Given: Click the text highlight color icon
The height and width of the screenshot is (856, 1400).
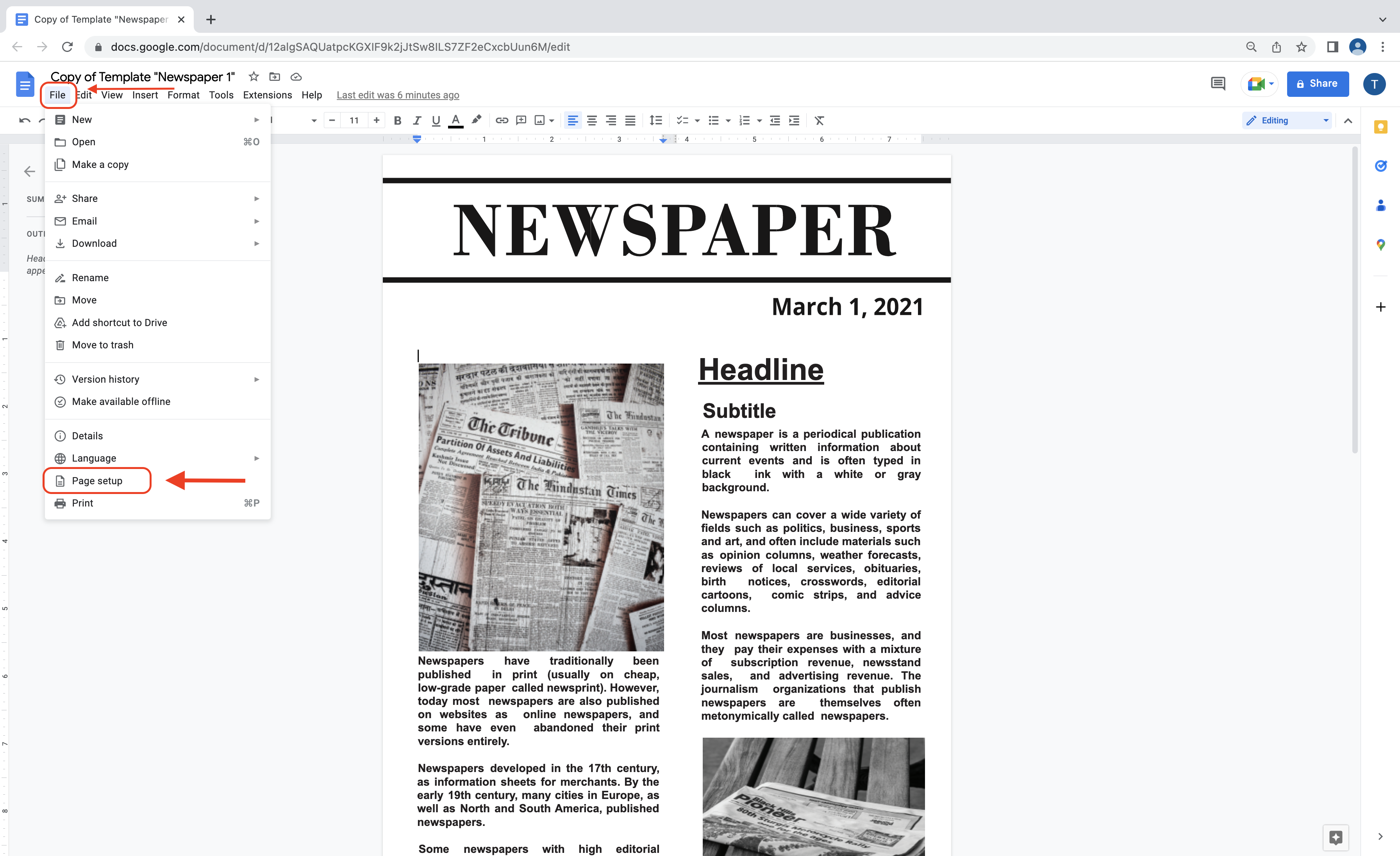Looking at the screenshot, I should 477,121.
